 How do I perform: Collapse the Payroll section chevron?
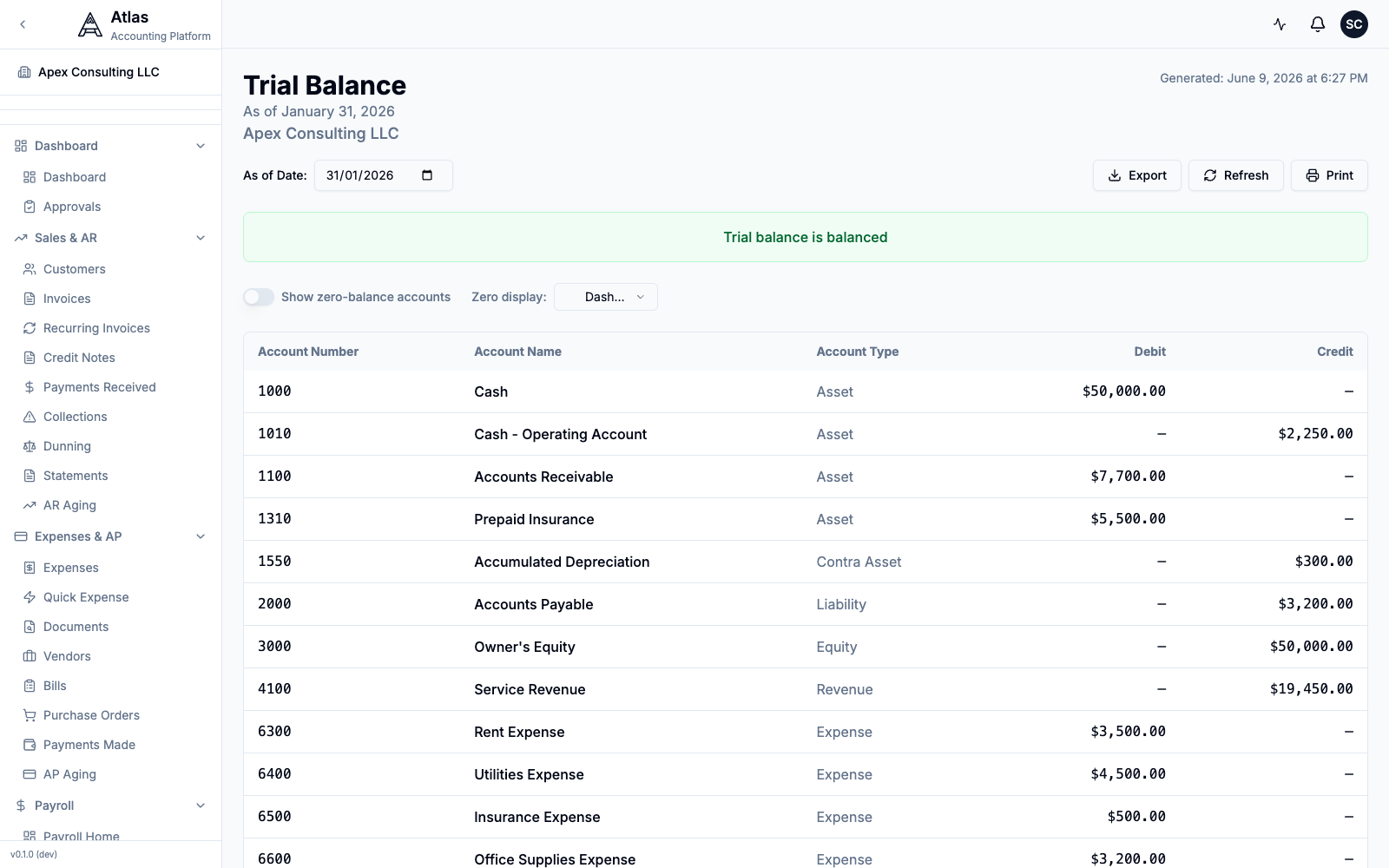[x=201, y=806]
